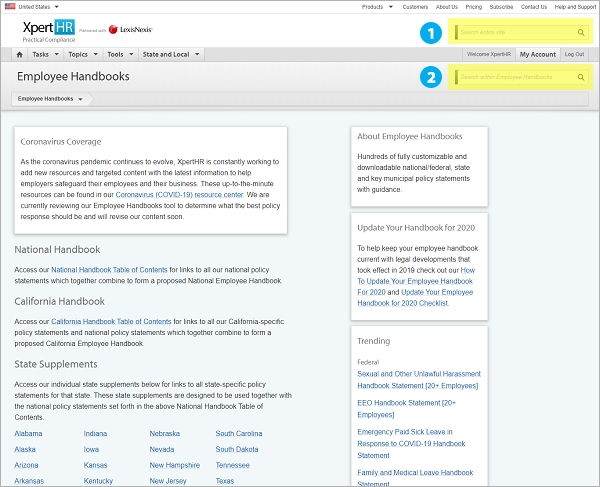The height and width of the screenshot is (487, 600).
Task: Select the South Carolina state supplement
Action: tap(239, 434)
